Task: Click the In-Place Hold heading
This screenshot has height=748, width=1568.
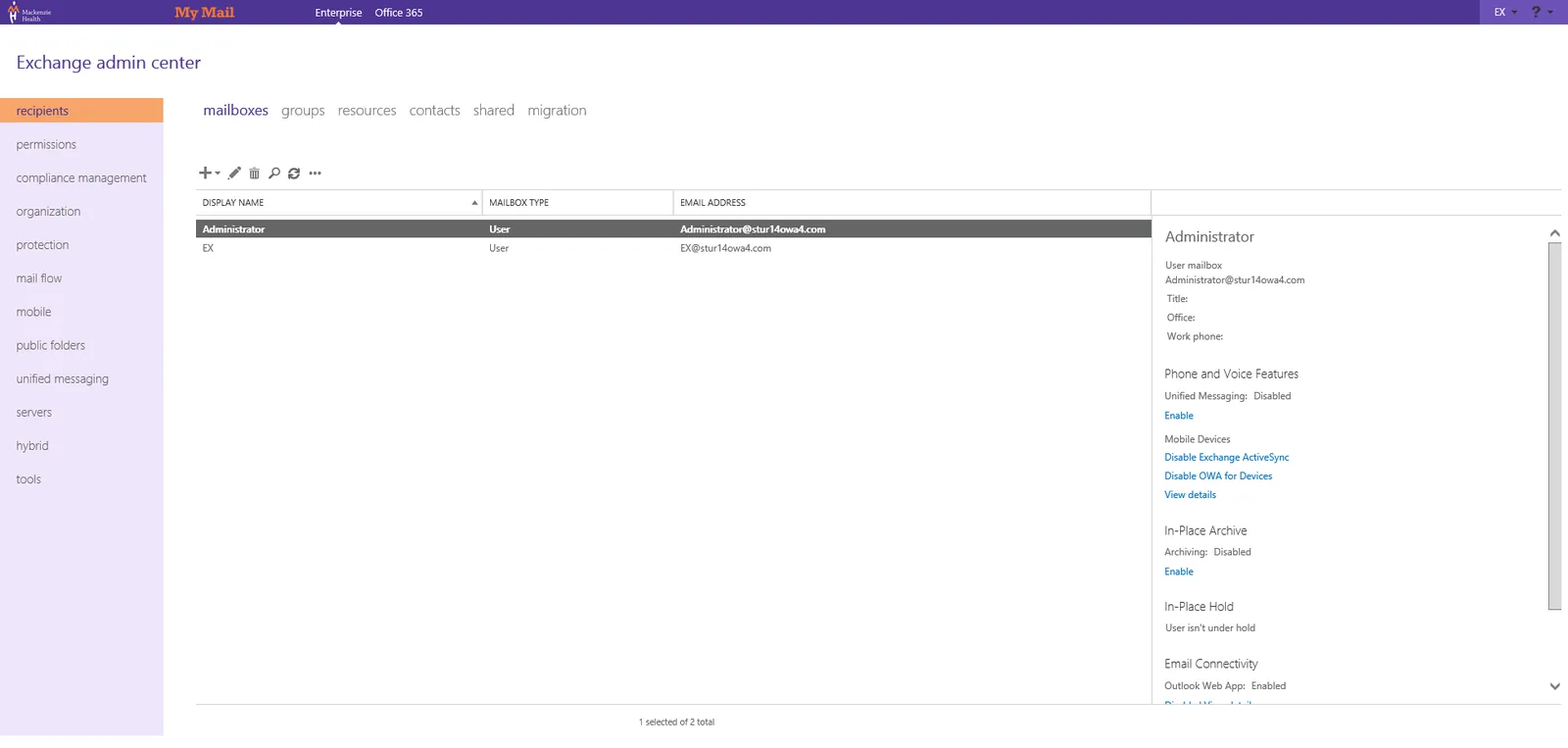Action: point(1199,607)
